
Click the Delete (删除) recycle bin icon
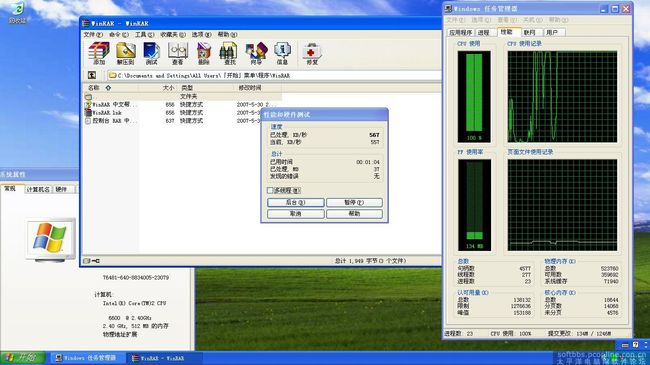[204, 53]
